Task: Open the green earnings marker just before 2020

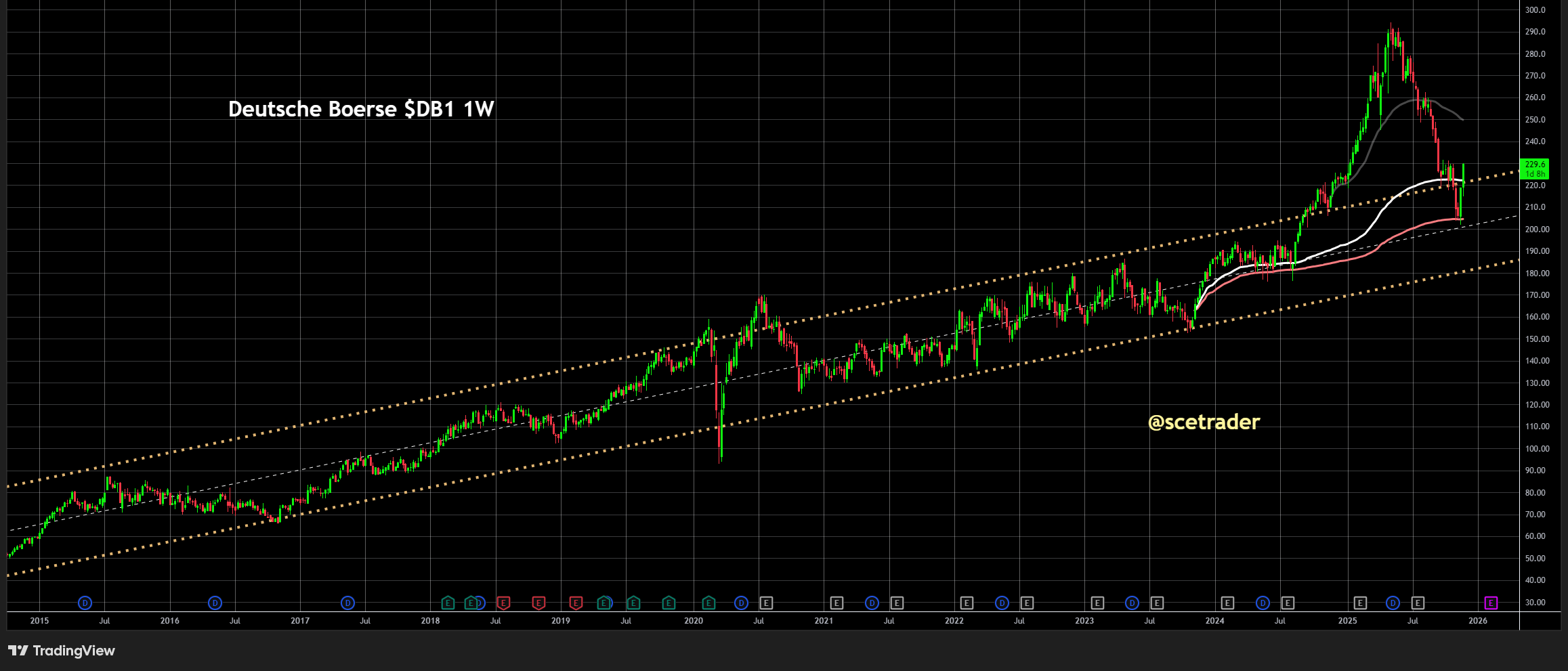Action: (x=669, y=603)
